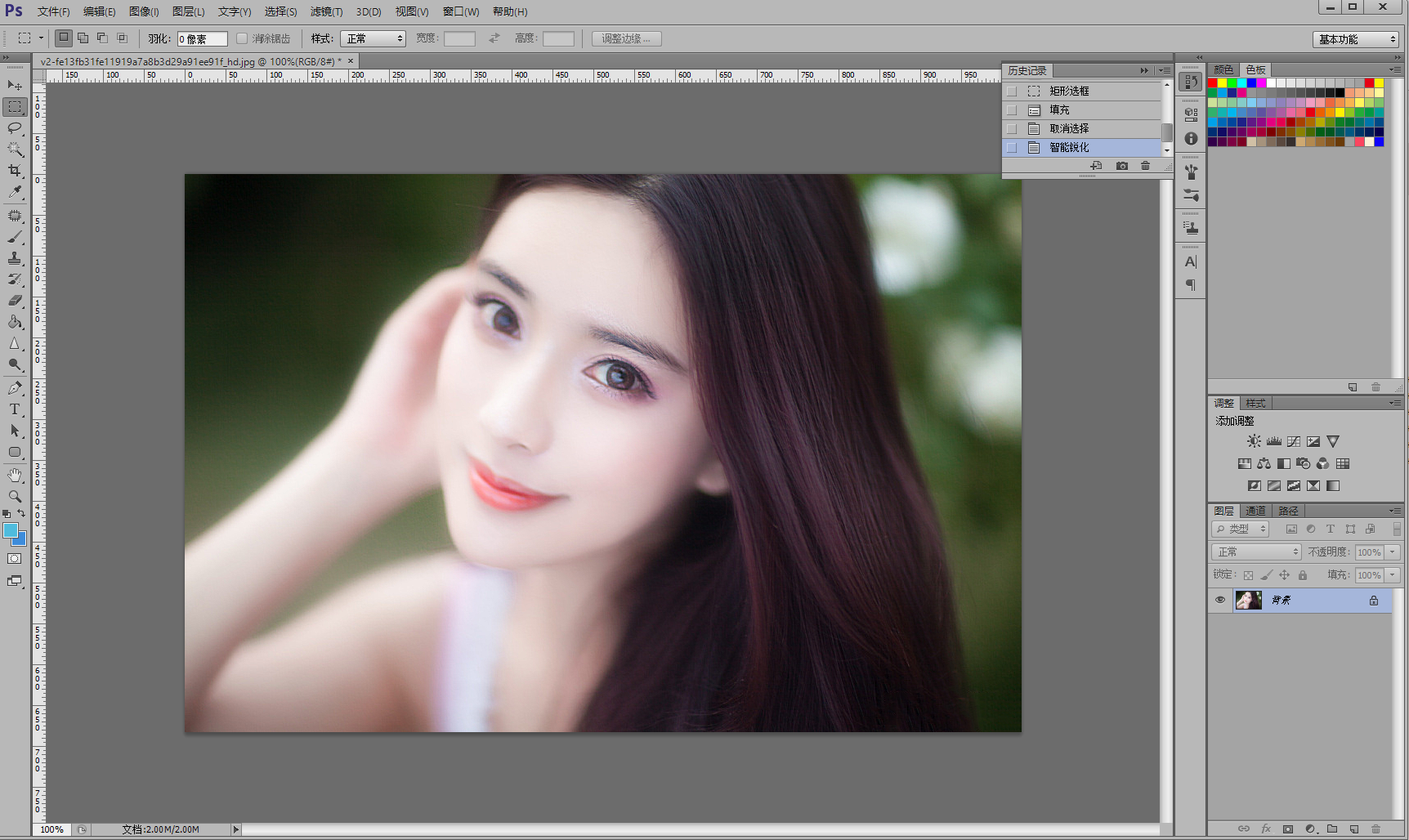Screen dimensions: 1409x840
Task: Set history brush source for 填充
Action: [1012, 109]
